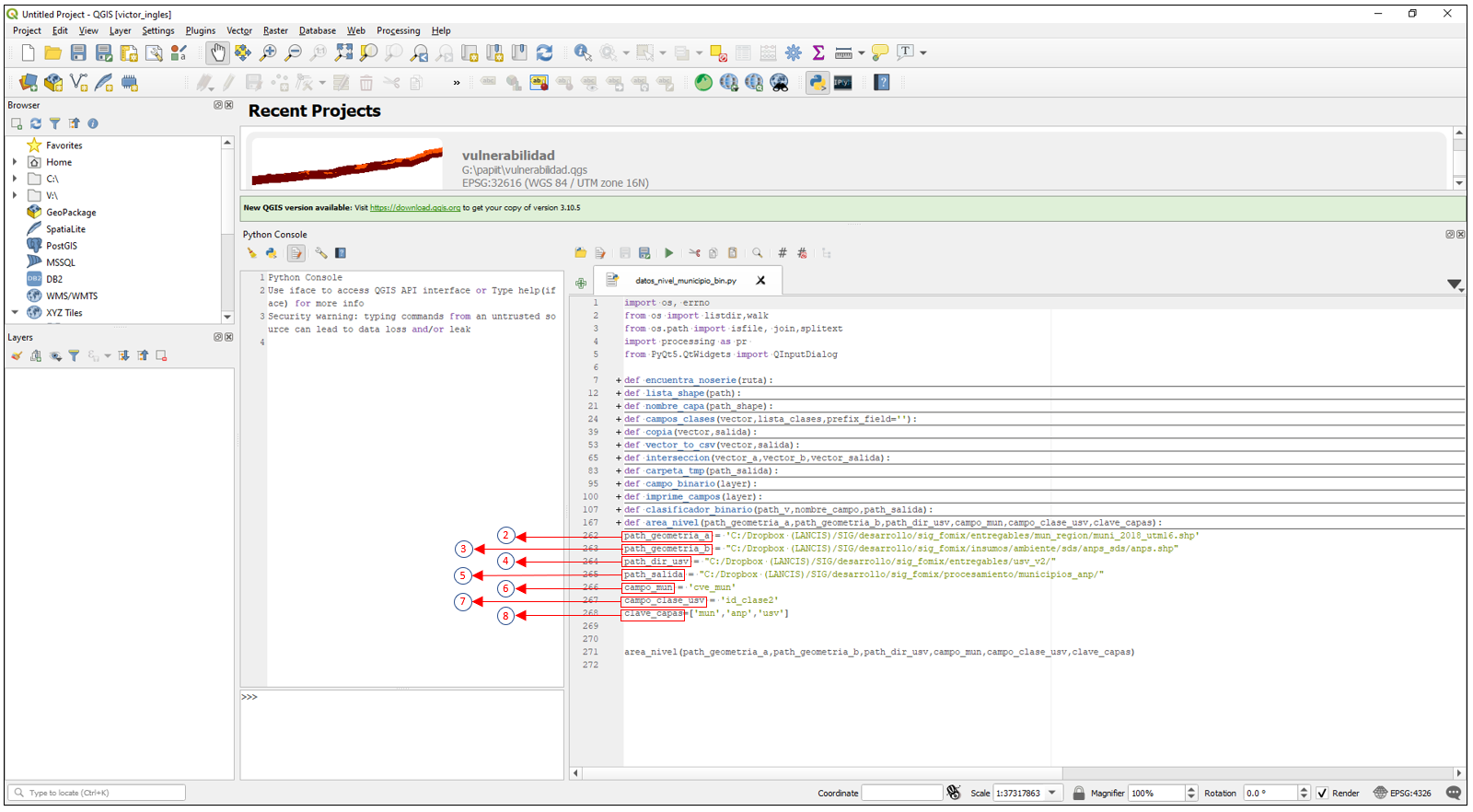Create a new project with the blank page icon

click(x=28, y=53)
